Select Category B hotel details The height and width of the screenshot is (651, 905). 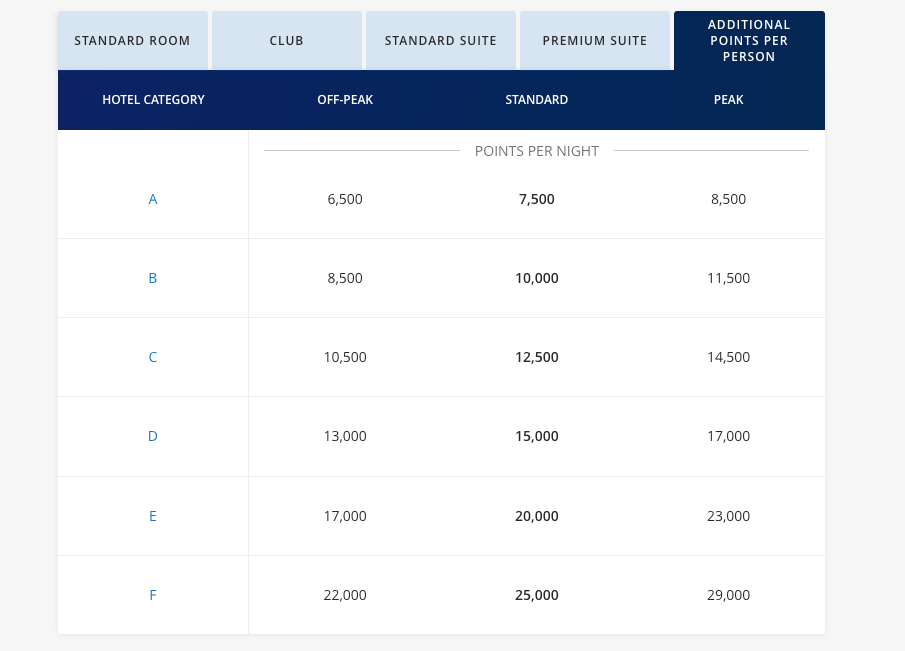[x=153, y=278]
